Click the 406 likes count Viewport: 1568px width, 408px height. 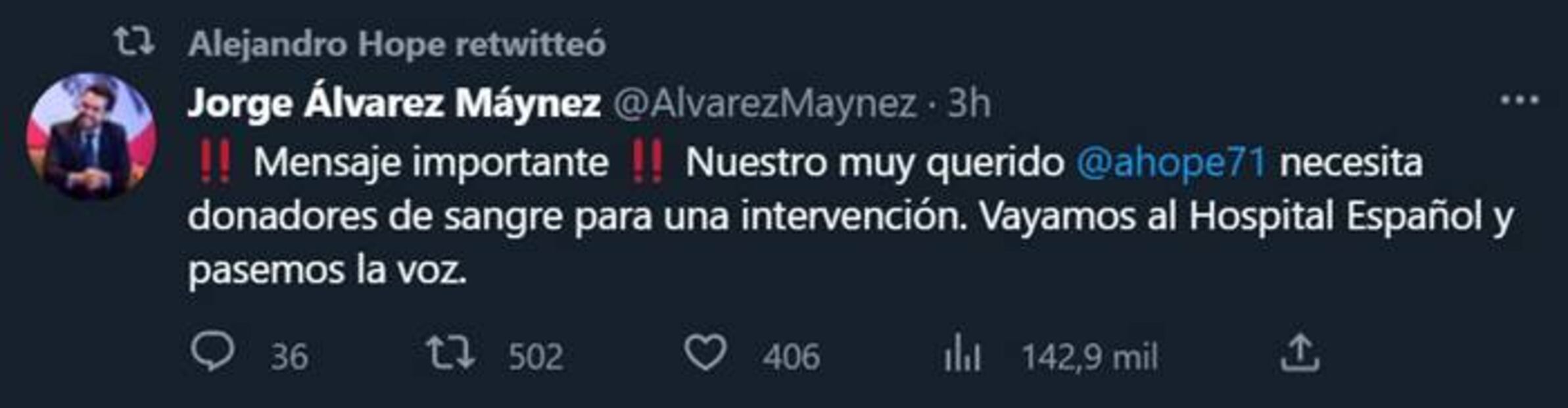(x=791, y=357)
